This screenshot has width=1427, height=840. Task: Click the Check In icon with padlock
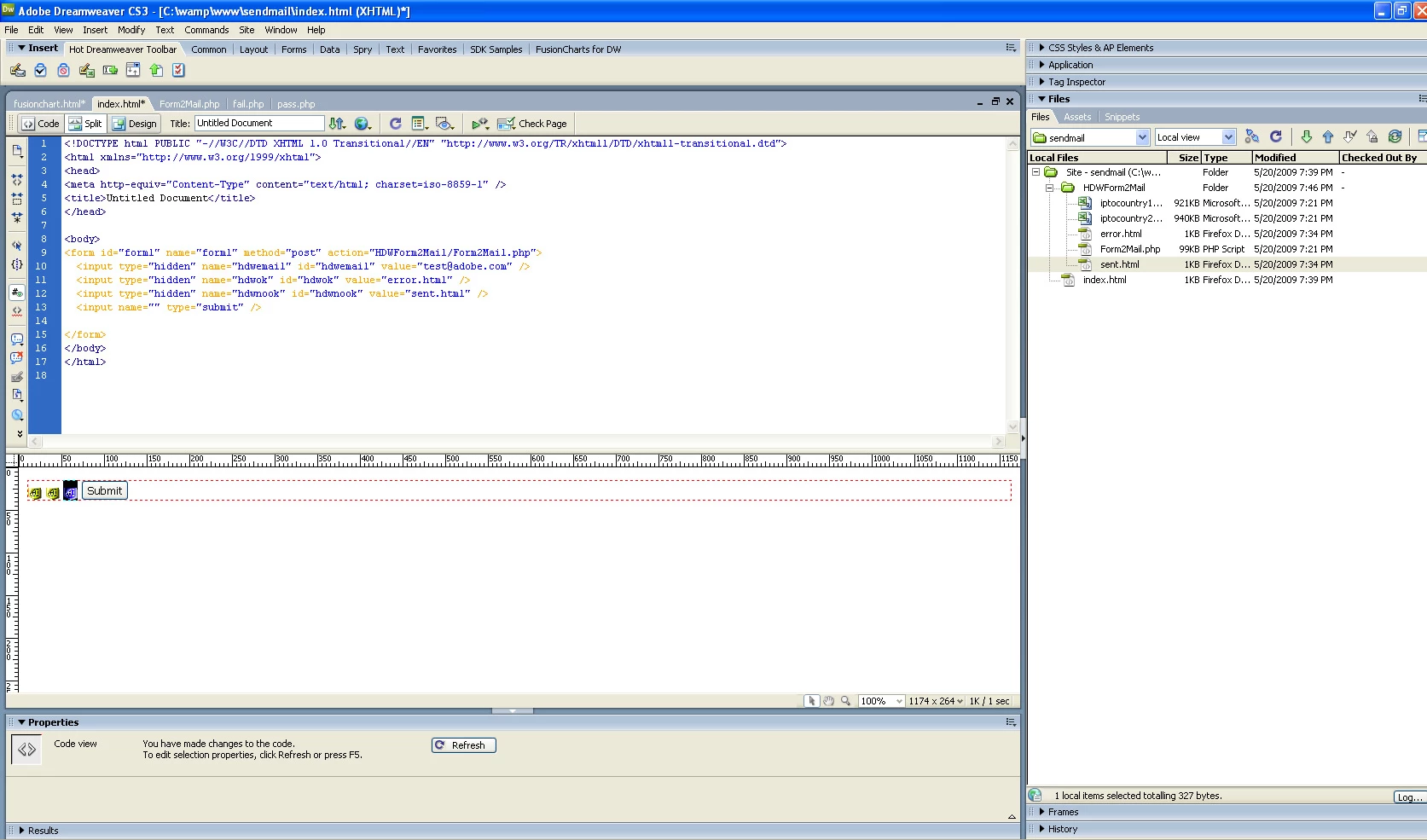pyautogui.click(x=1372, y=136)
